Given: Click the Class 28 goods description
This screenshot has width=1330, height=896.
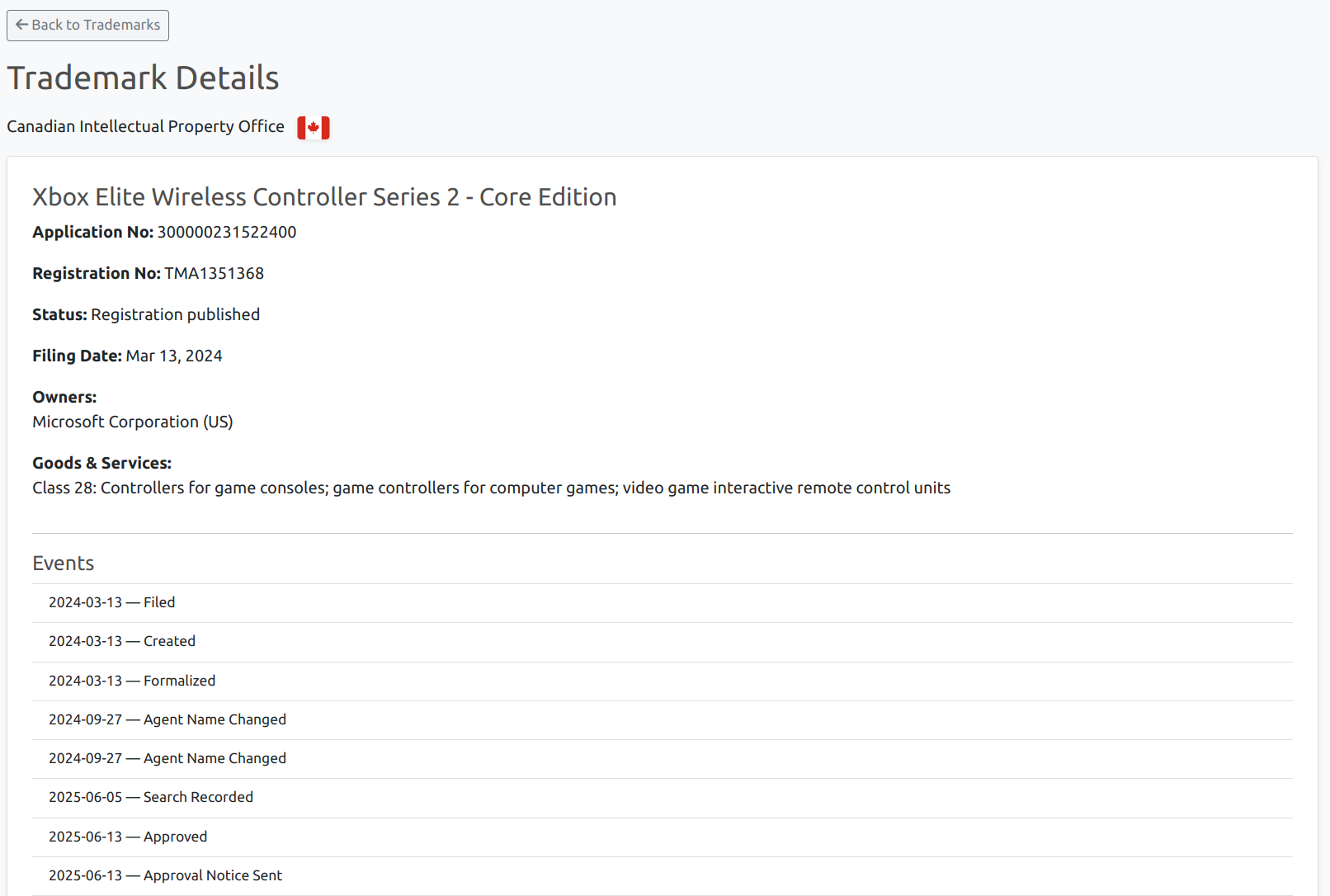Looking at the screenshot, I should click(491, 488).
